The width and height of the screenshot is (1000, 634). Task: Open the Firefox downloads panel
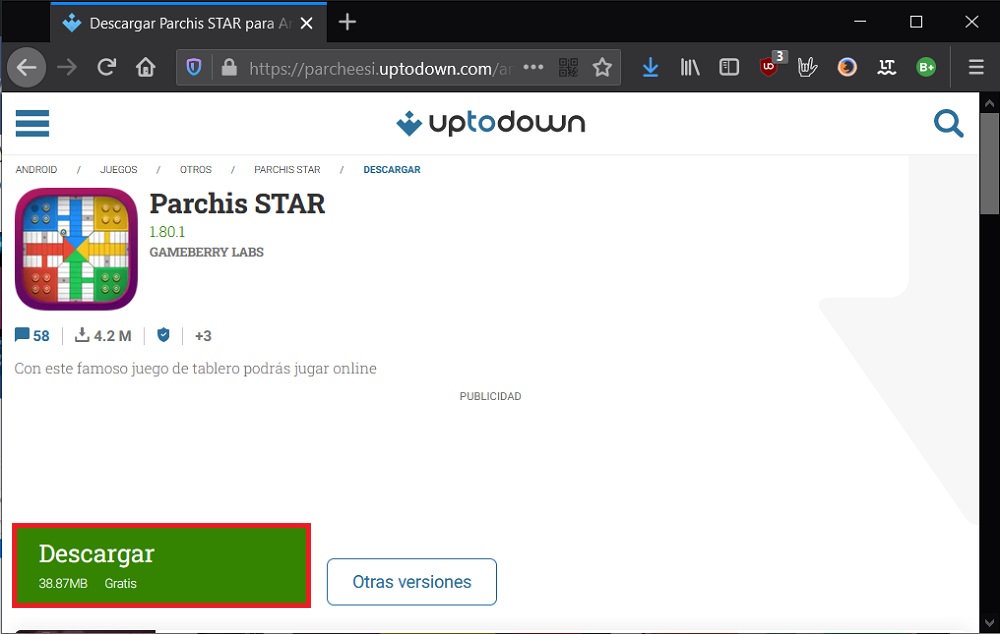click(x=651, y=68)
